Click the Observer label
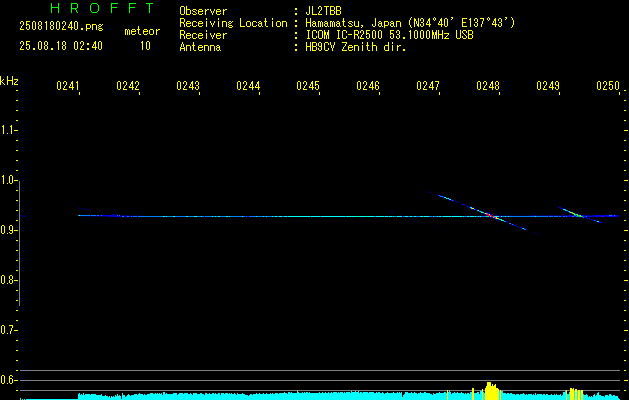The height and width of the screenshot is (400, 629). point(203,11)
